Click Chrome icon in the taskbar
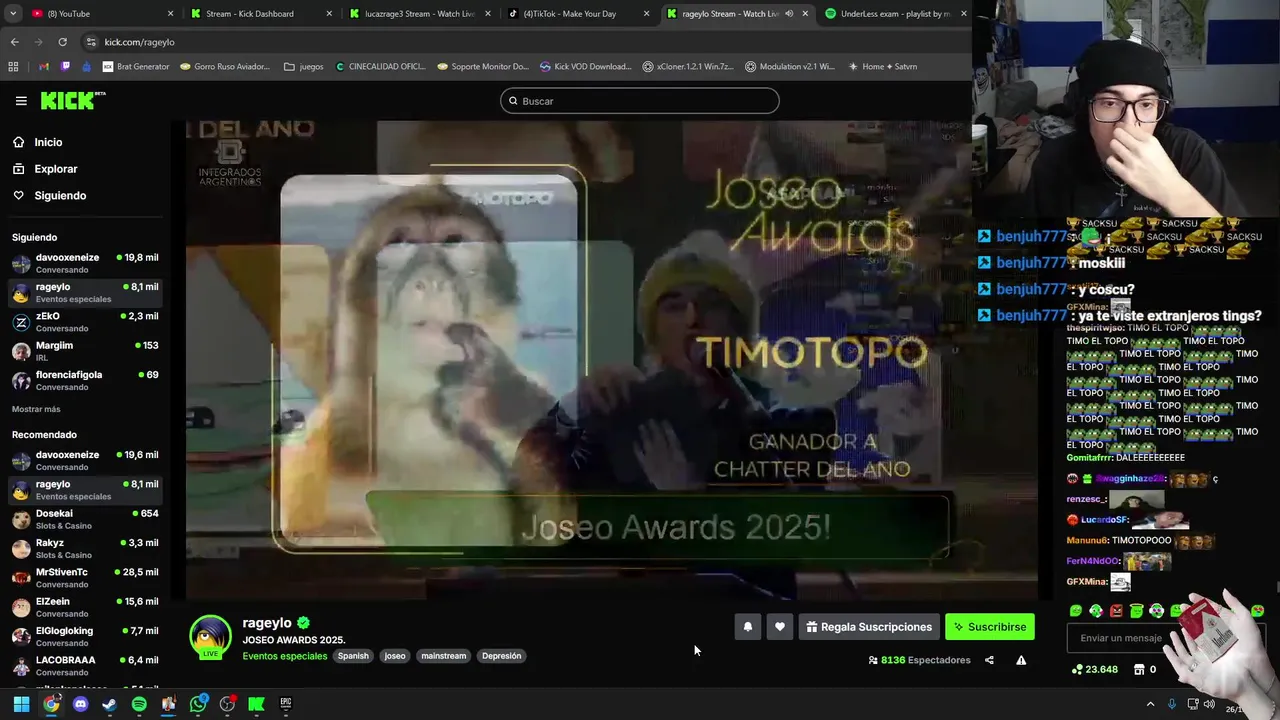 tap(51, 704)
